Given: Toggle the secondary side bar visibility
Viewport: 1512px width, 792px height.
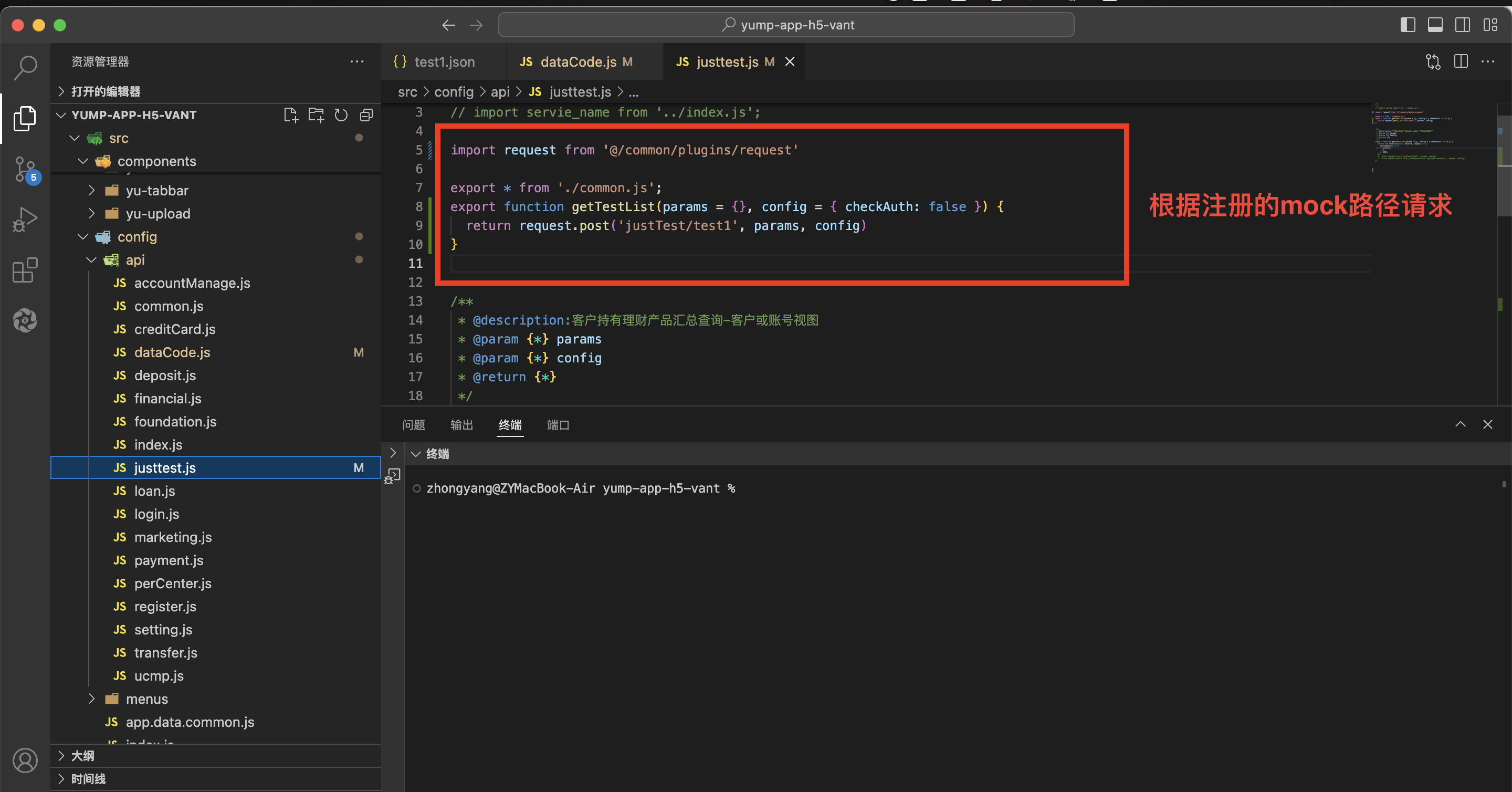Looking at the screenshot, I should point(1463,25).
